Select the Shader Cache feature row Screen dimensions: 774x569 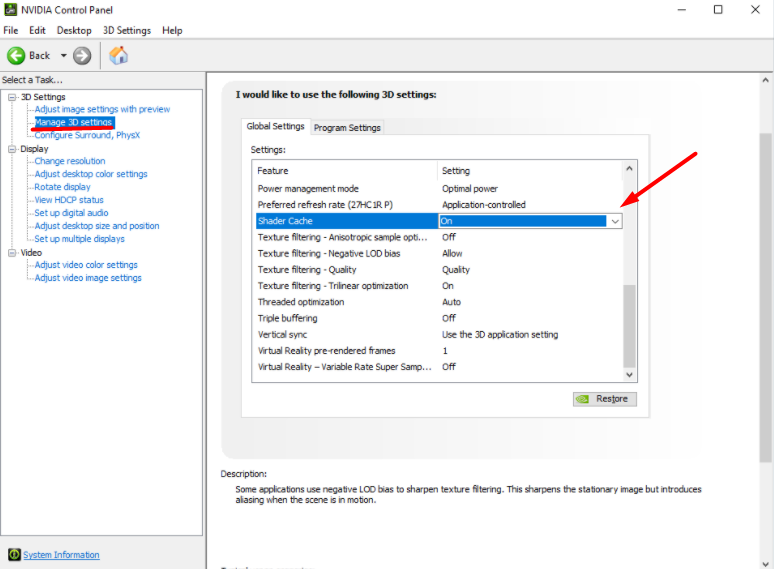pos(347,221)
